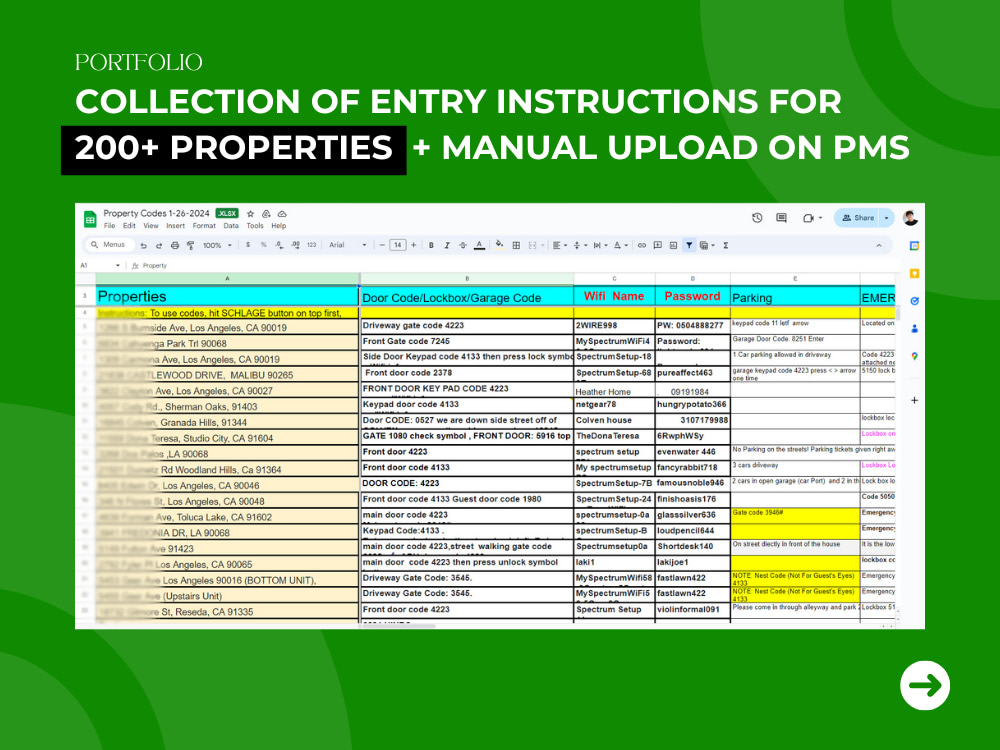Screen dimensions: 1000x750
Task: Open the fill color bucket
Action: pyautogui.click(x=499, y=245)
